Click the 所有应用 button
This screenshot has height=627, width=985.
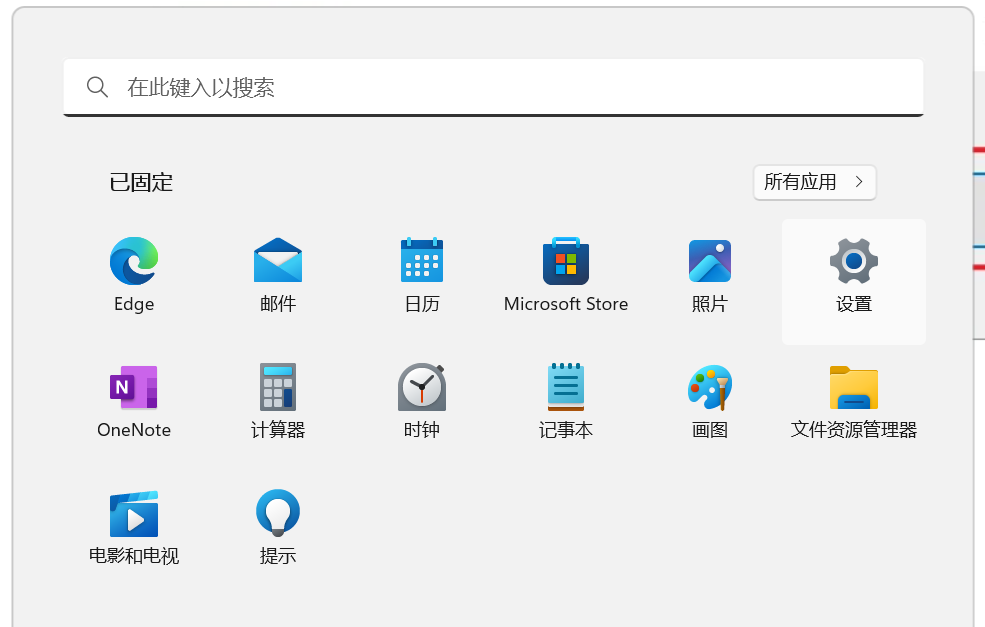coord(815,182)
